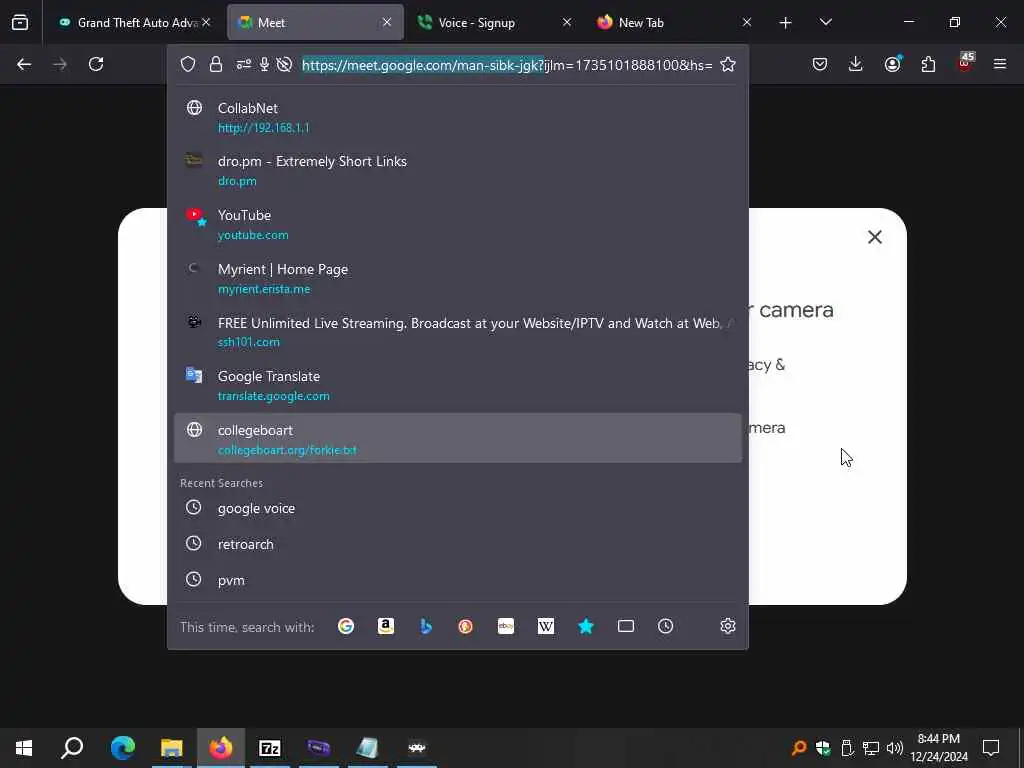Open search settings gear
The width and height of the screenshot is (1024, 768).
[728, 626]
